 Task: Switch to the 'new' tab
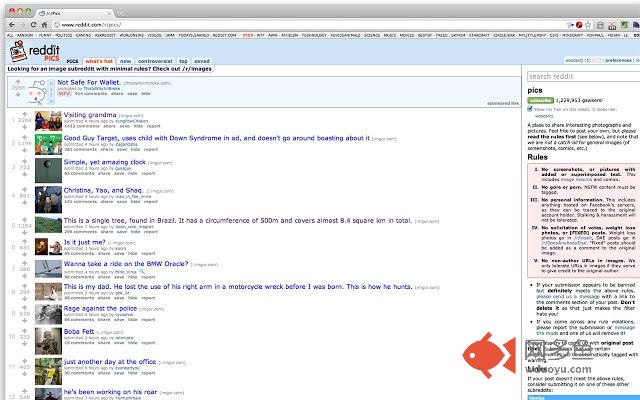tap(125, 61)
